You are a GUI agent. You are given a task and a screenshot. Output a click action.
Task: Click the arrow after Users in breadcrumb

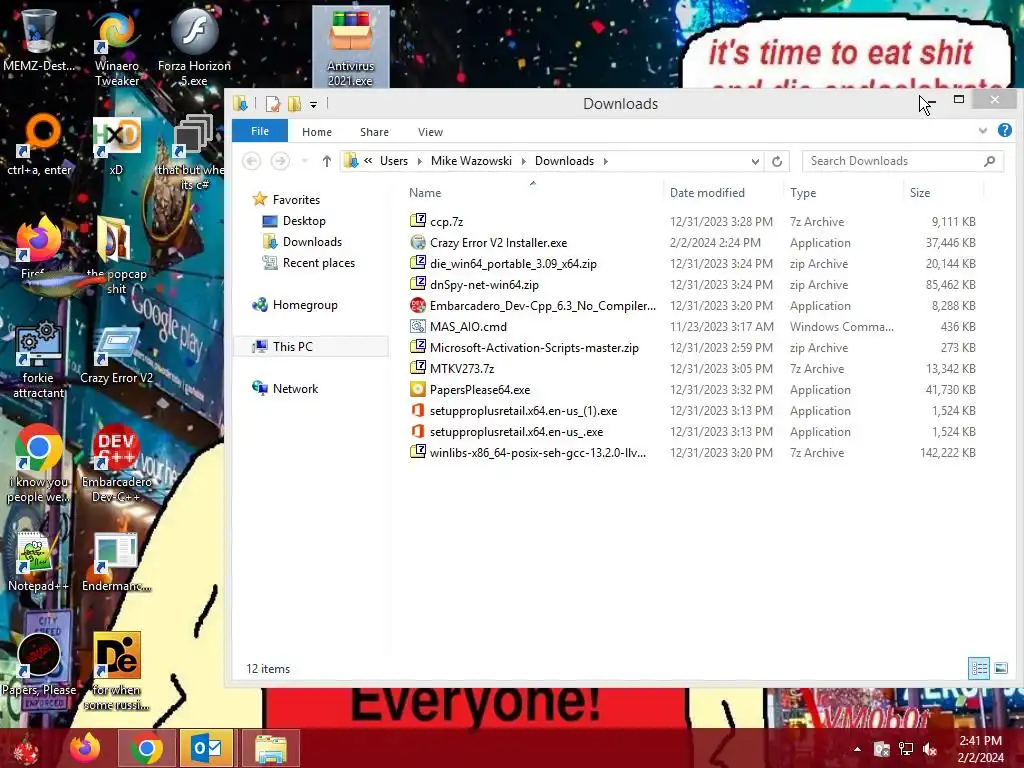419,161
